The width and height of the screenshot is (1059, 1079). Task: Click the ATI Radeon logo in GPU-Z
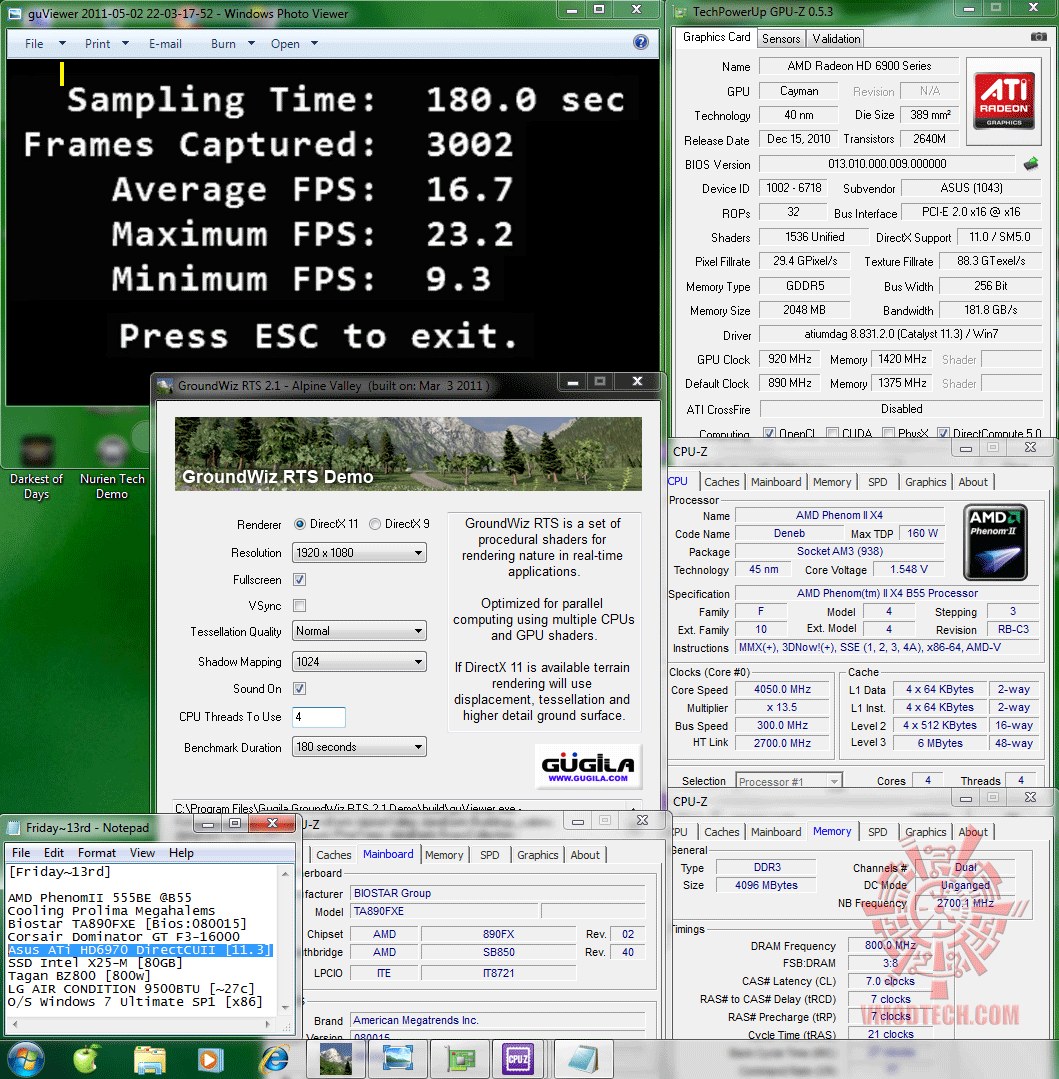[x=1004, y=101]
